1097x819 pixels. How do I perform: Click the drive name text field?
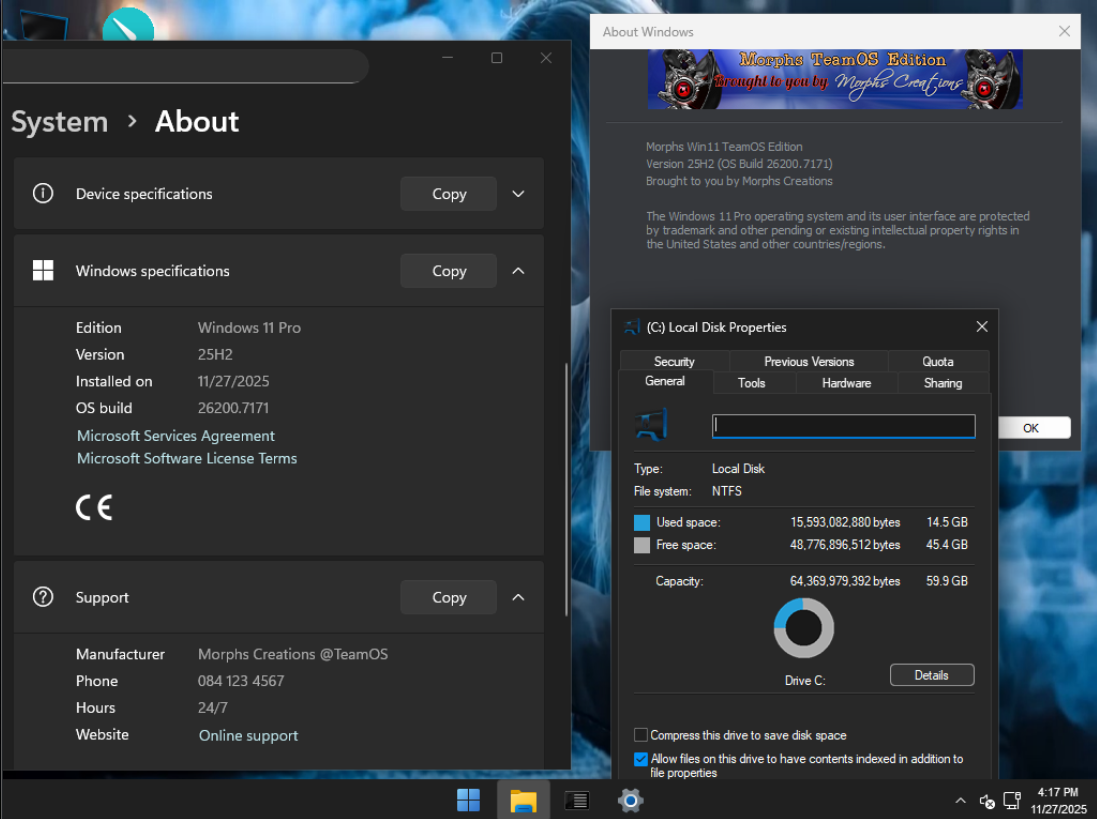(x=843, y=426)
